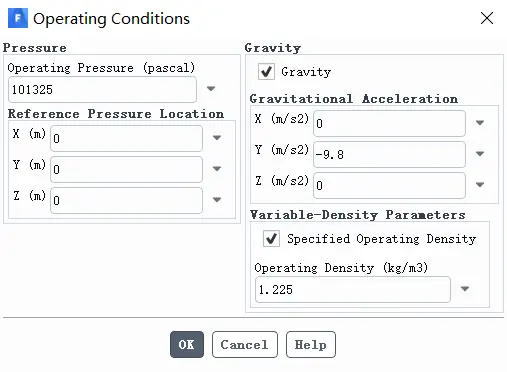Uncheck the Gravity checkbox
Image resolution: width=507 pixels, height=372 pixels.
click(266, 71)
